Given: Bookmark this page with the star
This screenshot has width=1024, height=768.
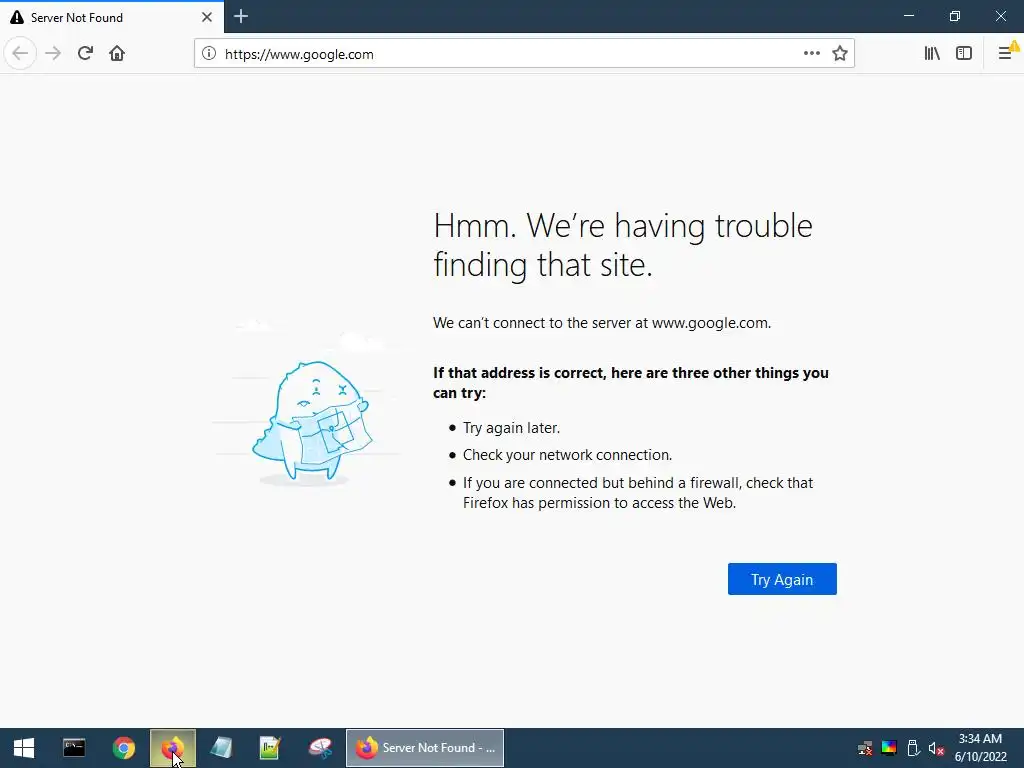Looking at the screenshot, I should click(x=840, y=54).
